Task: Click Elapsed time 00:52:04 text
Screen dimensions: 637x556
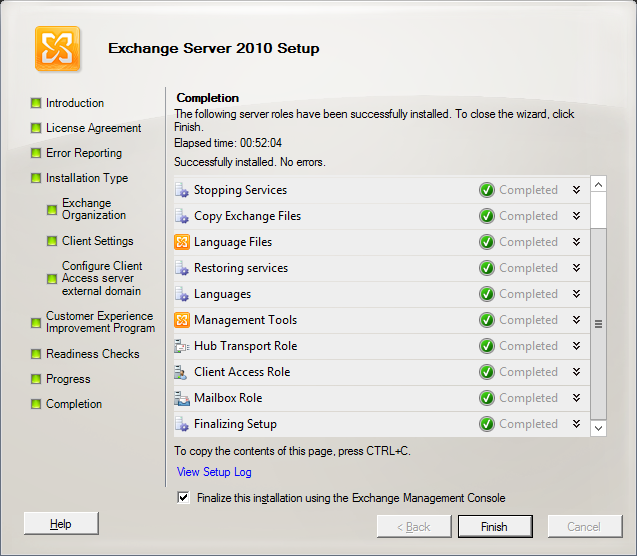Action: click(x=228, y=143)
